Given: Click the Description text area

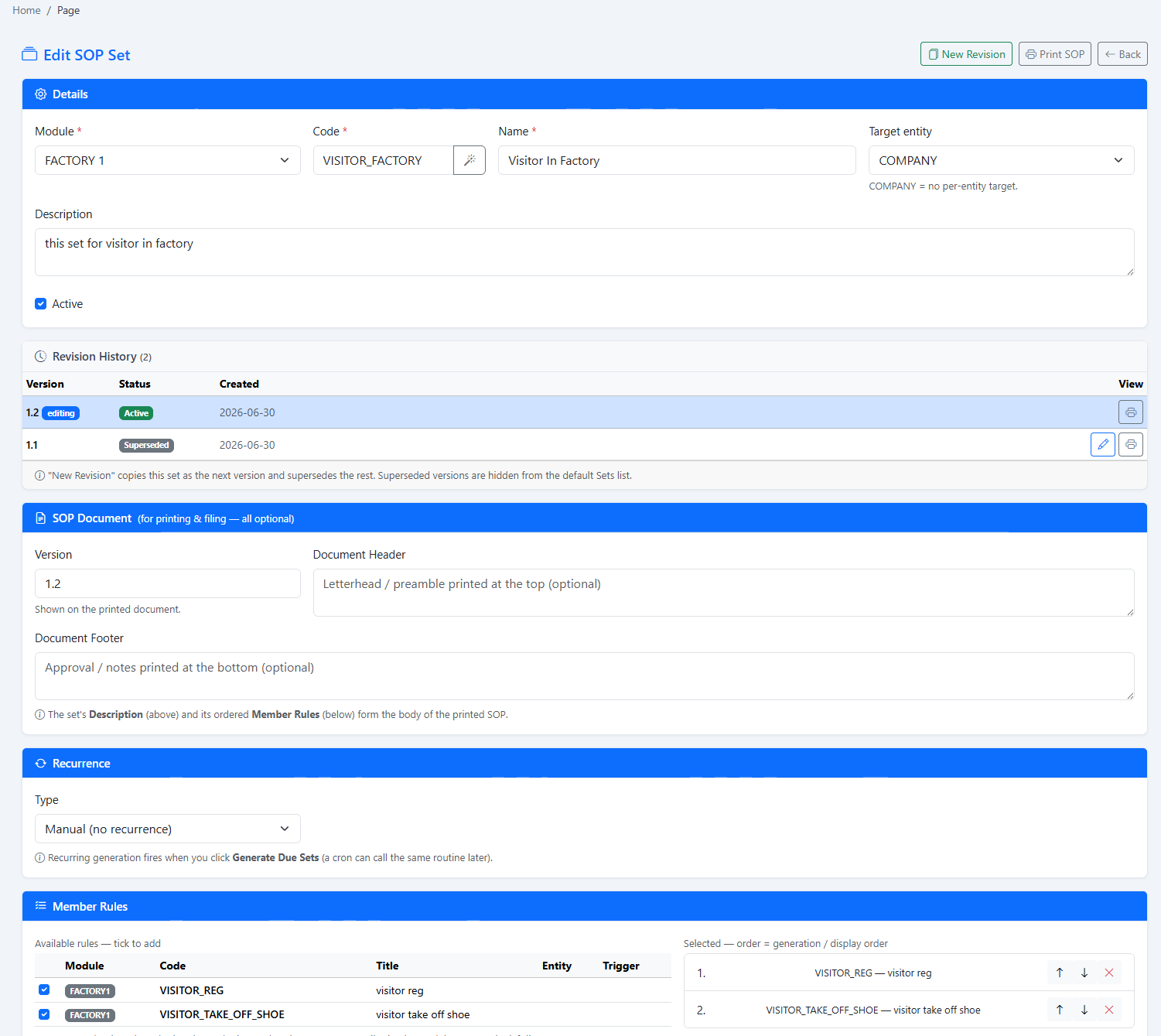Looking at the screenshot, I should (585, 252).
